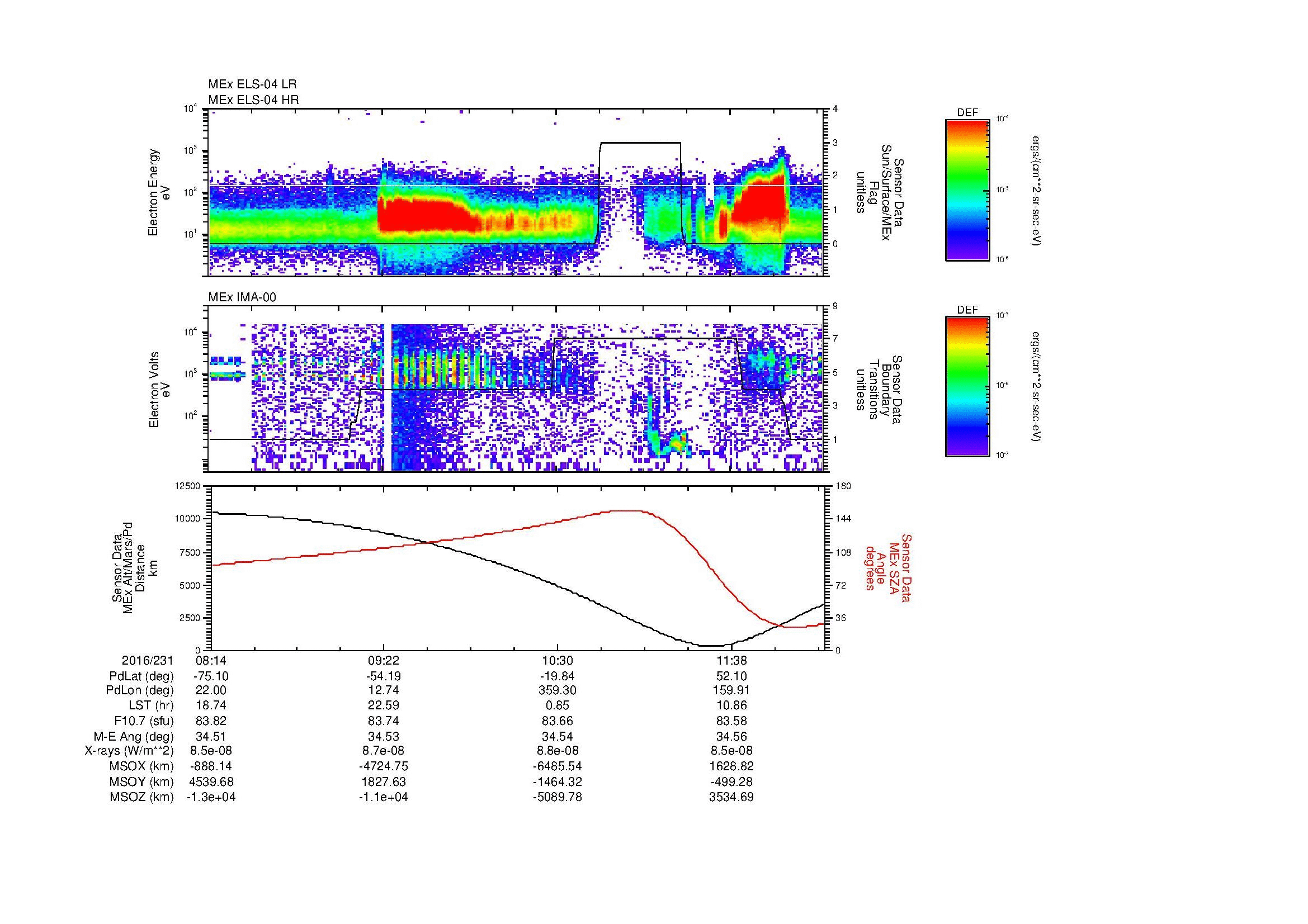Click the MSOY value '1827.63'
This screenshot has width=1308, height=924.
(384, 781)
